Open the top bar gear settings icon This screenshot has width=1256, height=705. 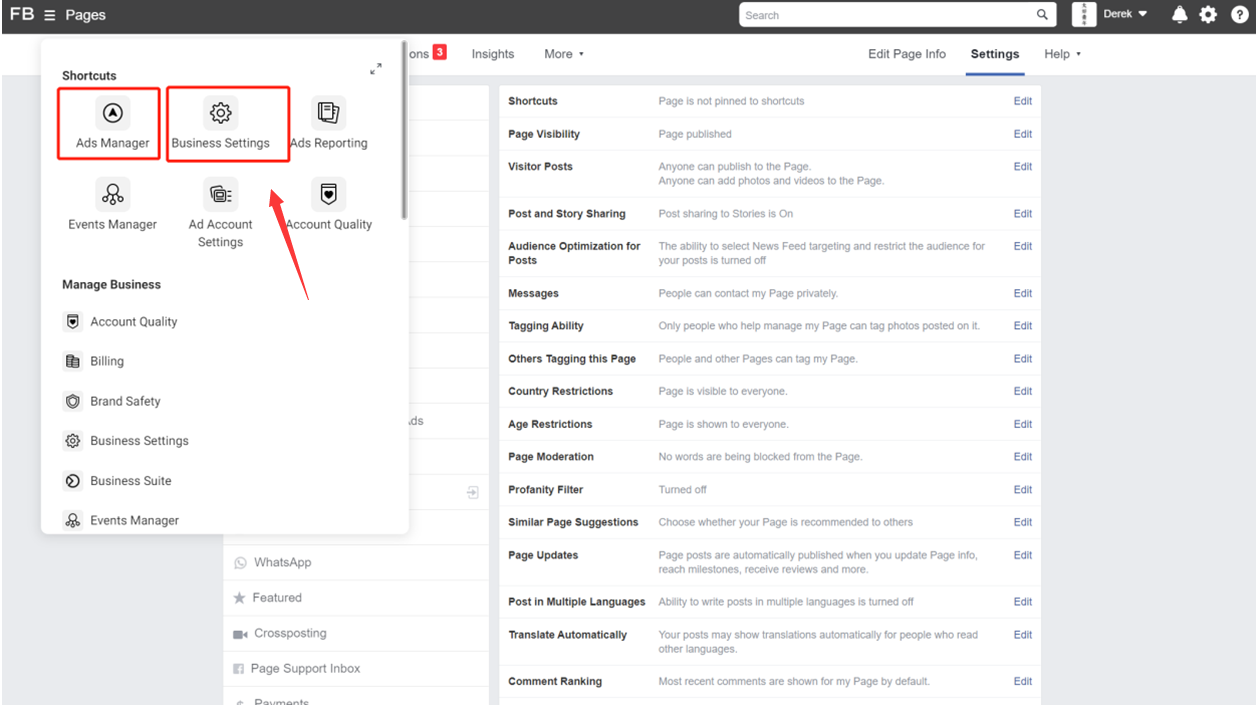point(1208,14)
